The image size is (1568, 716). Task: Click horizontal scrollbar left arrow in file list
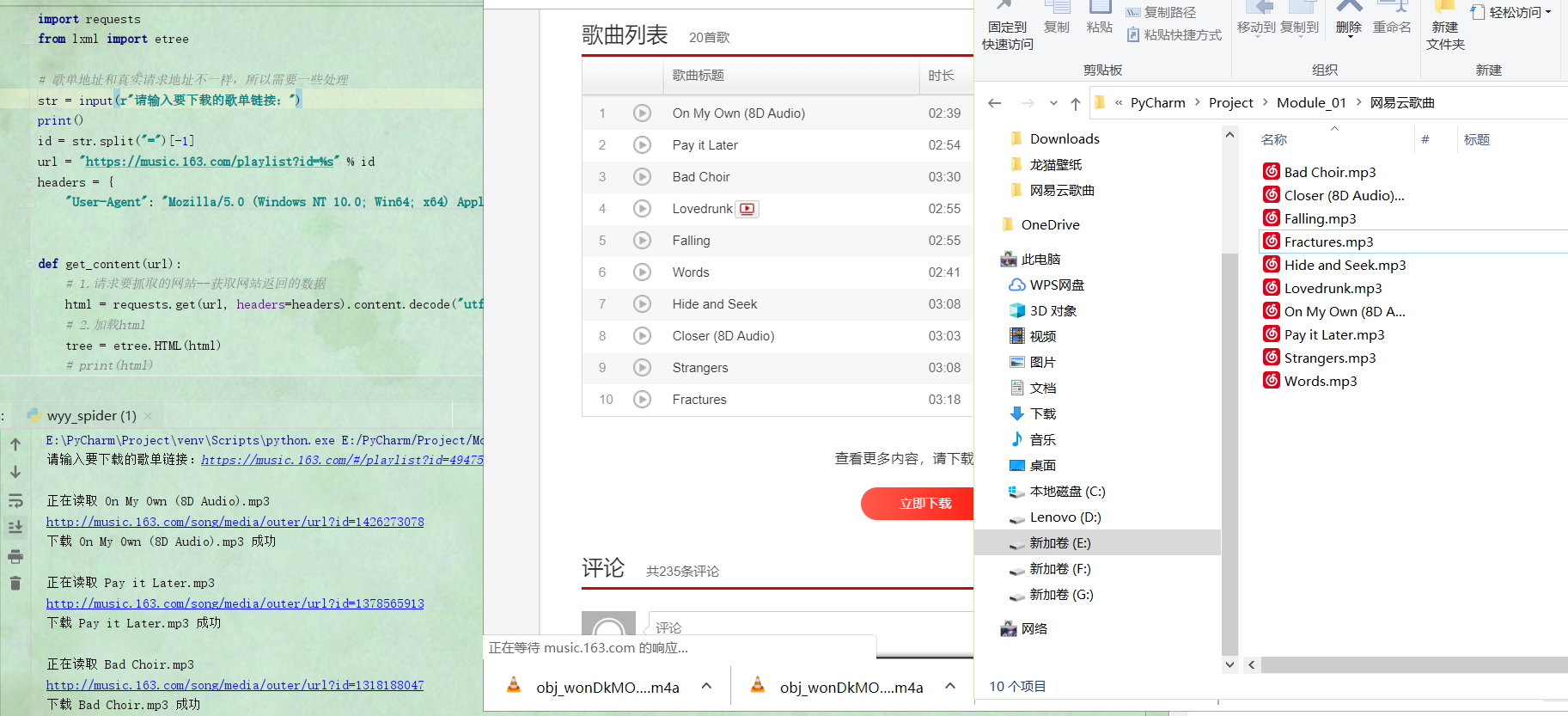1251,664
